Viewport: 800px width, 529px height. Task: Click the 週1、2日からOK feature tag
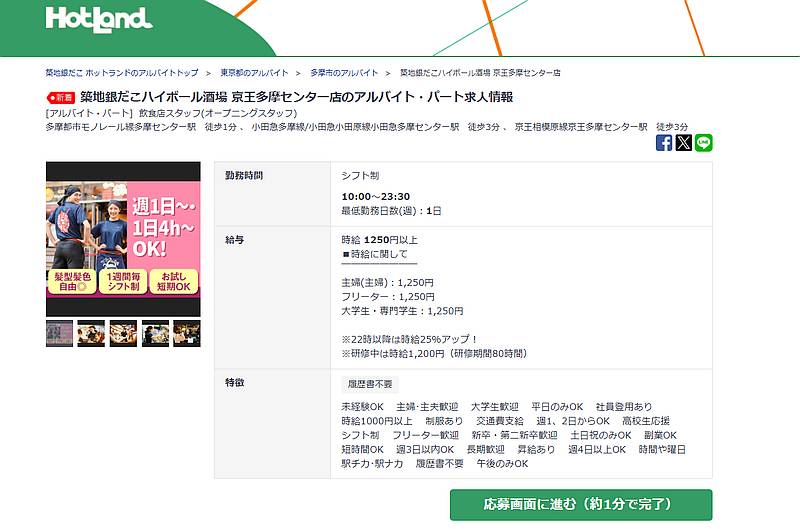[x=573, y=421]
